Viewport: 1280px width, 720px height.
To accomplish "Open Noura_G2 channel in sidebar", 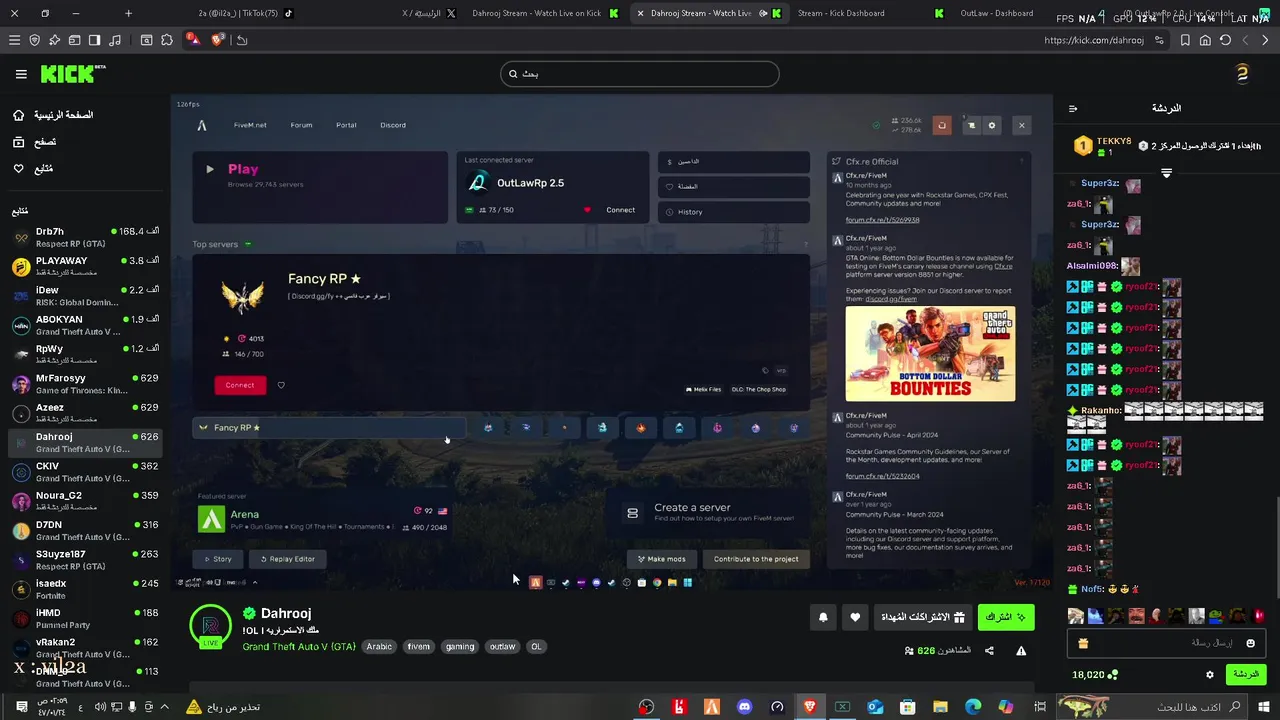I will coord(85,501).
